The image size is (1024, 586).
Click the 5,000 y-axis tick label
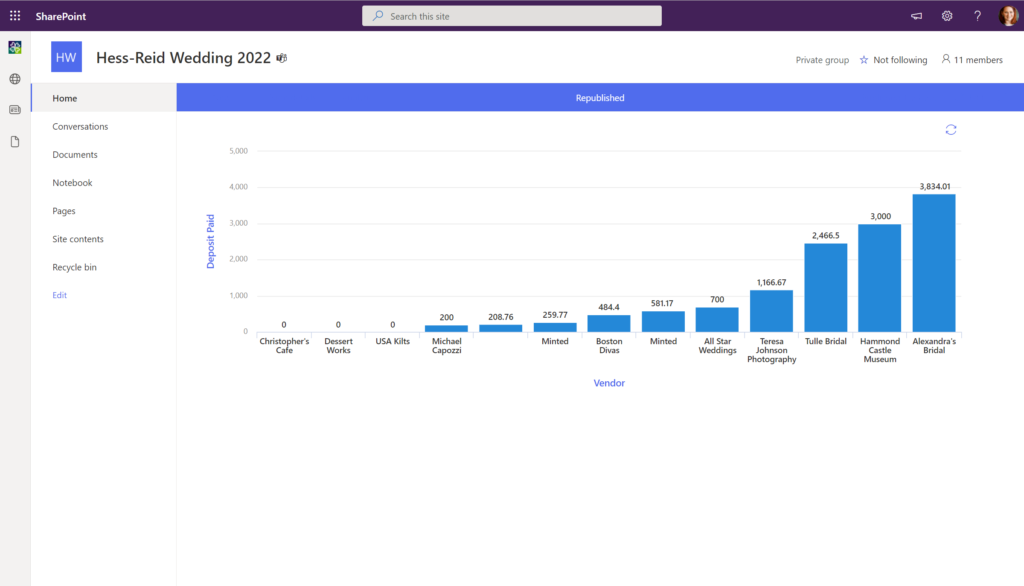[x=238, y=151]
